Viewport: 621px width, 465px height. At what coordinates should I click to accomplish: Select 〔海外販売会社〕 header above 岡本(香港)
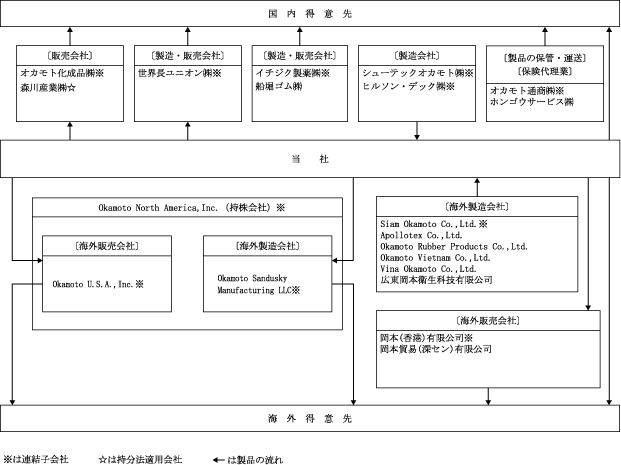[488, 320]
